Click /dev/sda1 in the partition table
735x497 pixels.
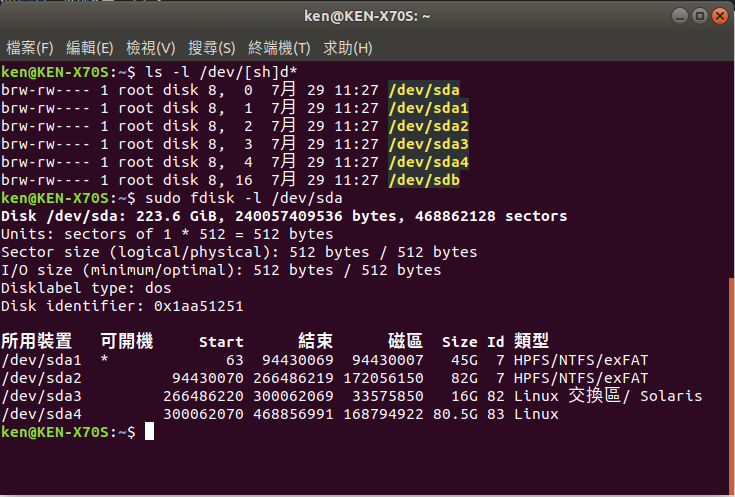point(41,360)
